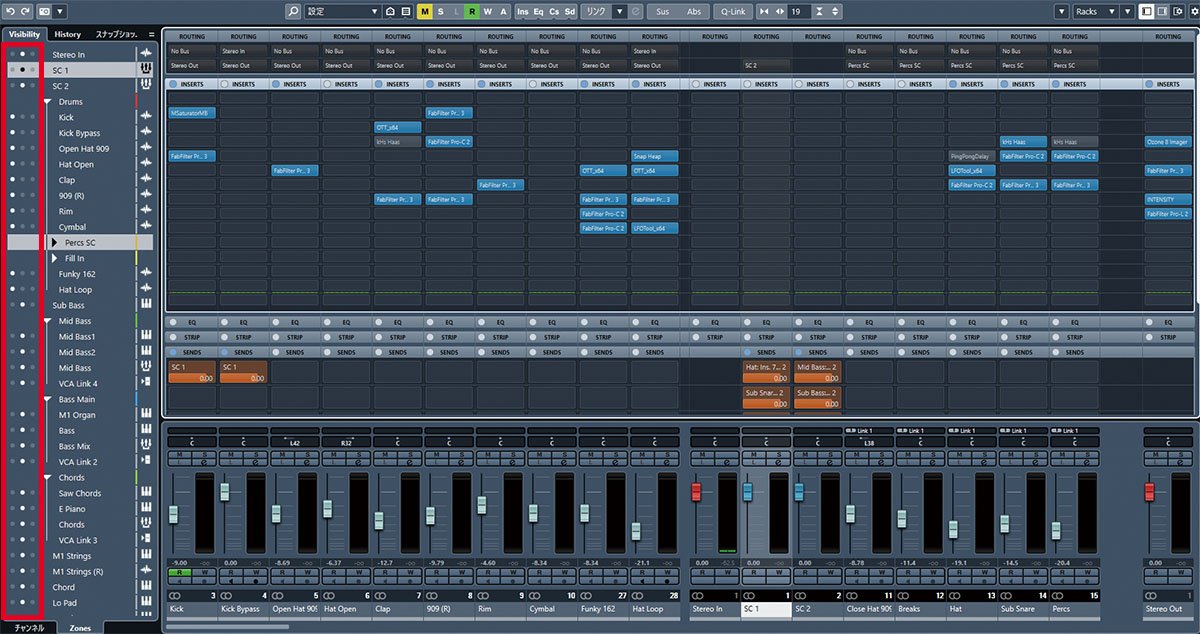Click the Sus button in toolbar
Image resolution: width=1200 pixels, height=634 pixels.
pyautogui.click(x=663, y=11)
